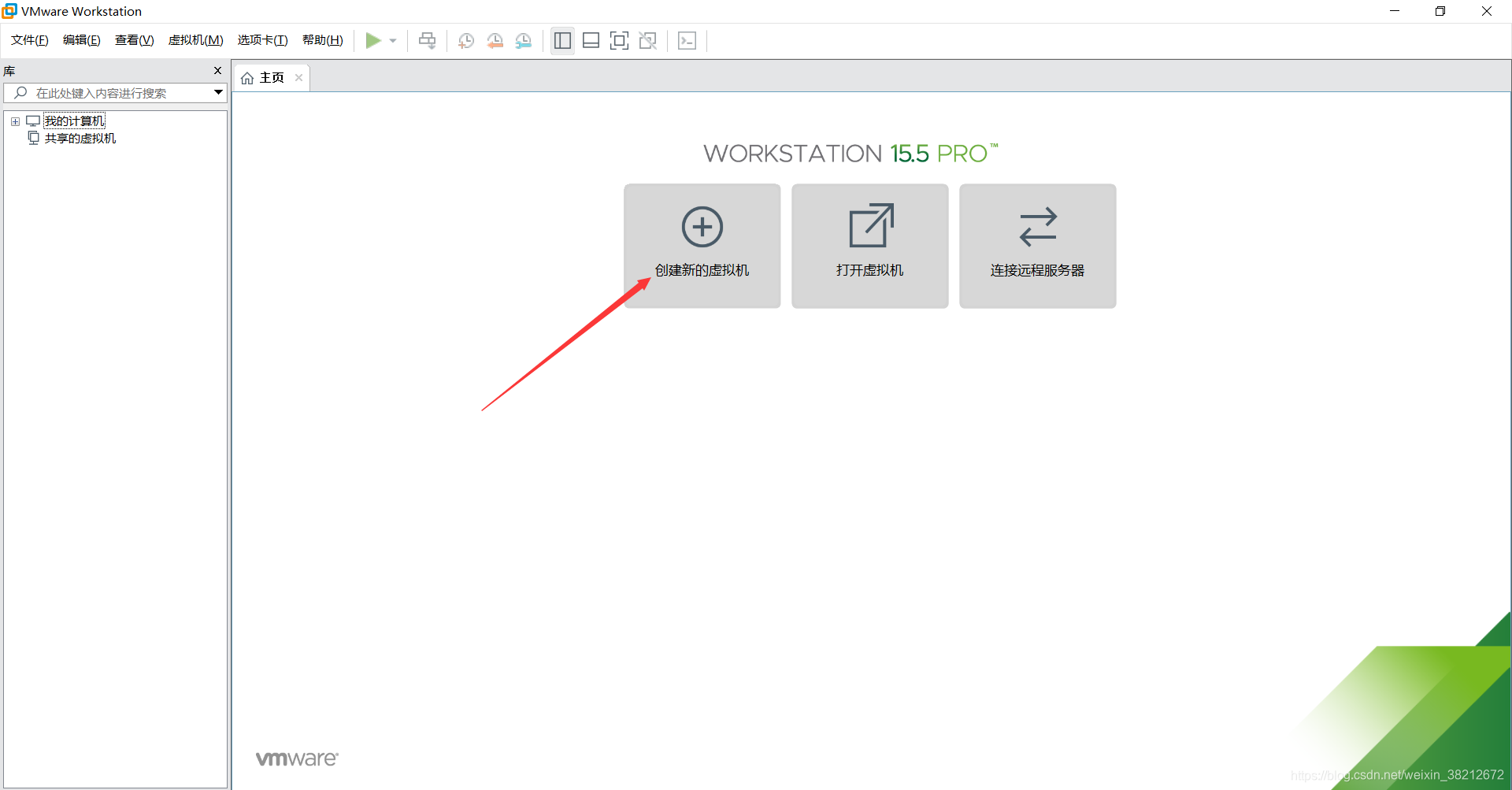This screenshot has height=790, width=1512.
Task: Click 打开虚拟机 tile
Action: (870, 246)
